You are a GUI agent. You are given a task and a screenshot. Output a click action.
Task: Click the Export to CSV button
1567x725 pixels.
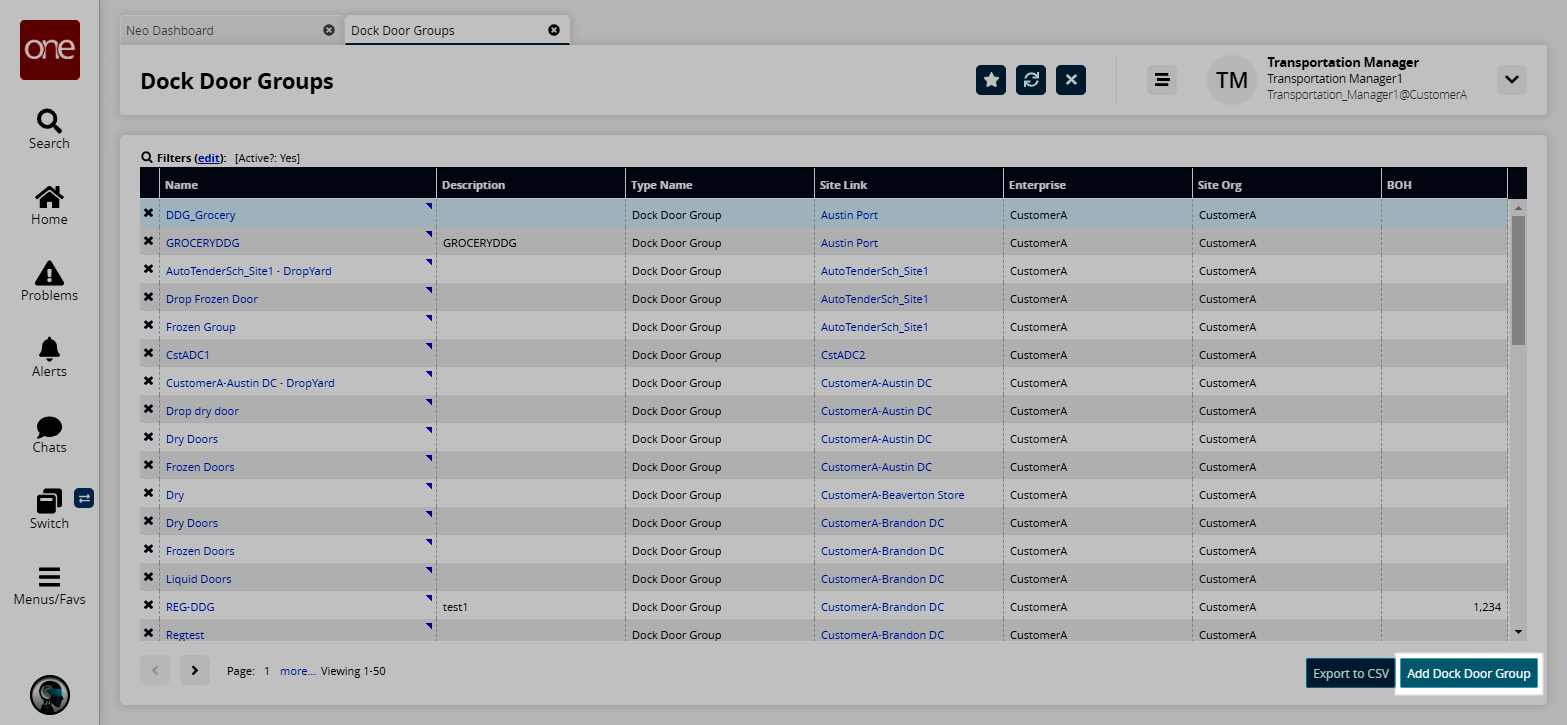1350,673
